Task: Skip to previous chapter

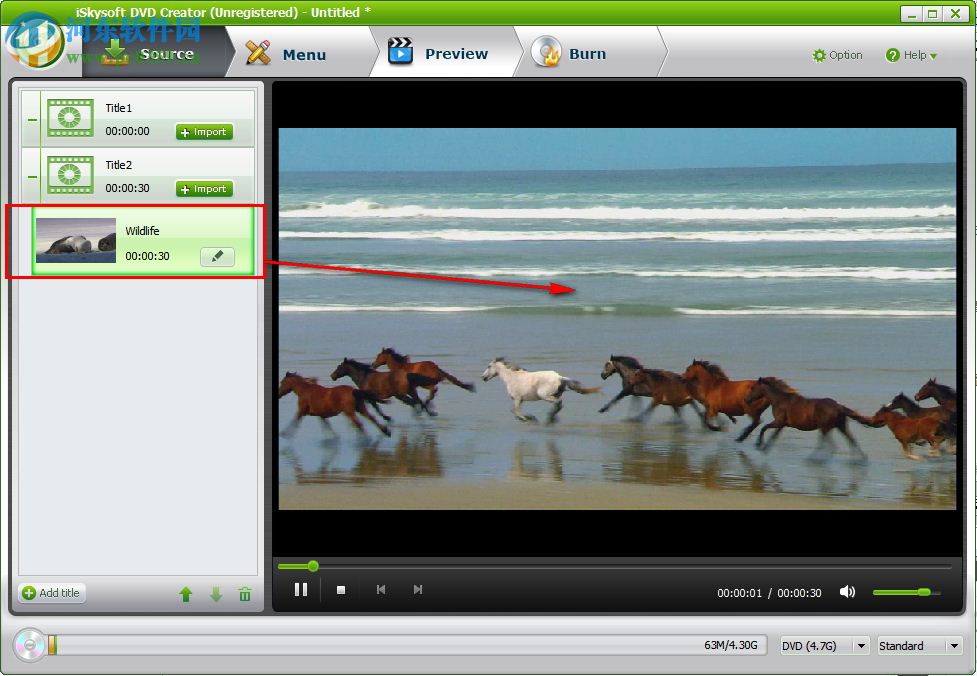Action: [x=381, y=590]
